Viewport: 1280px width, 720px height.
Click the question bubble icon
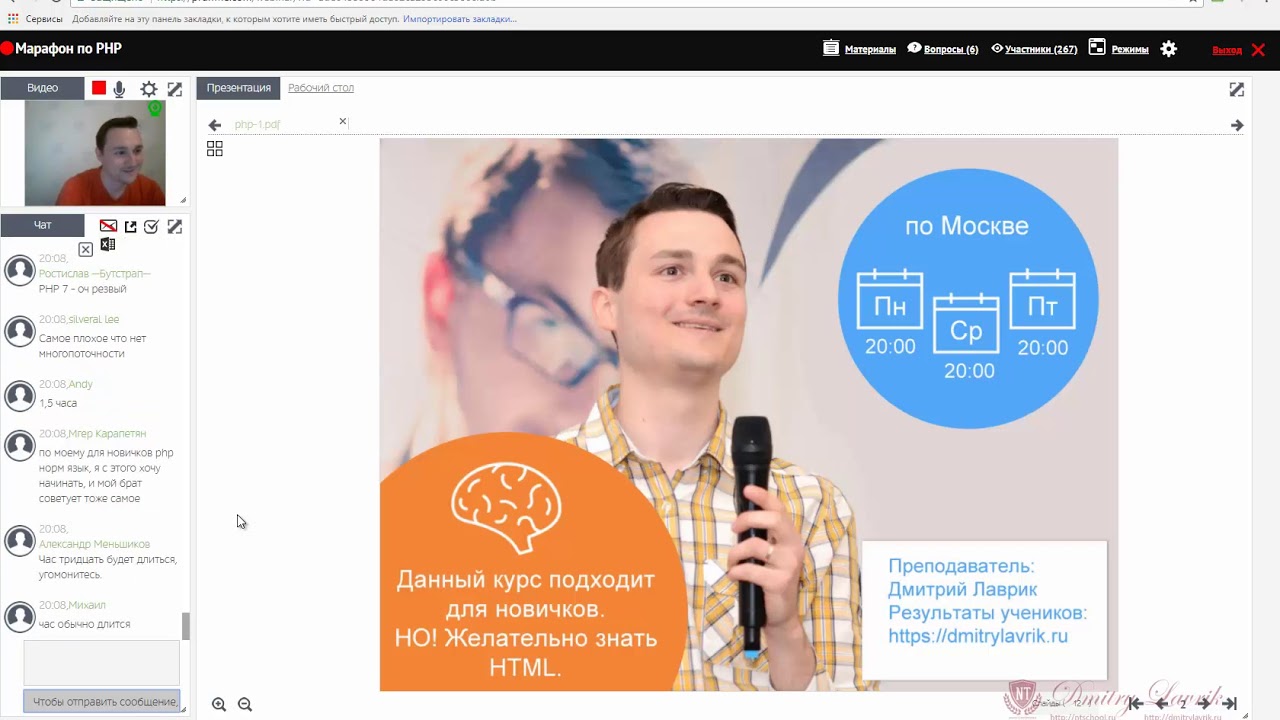914,48
